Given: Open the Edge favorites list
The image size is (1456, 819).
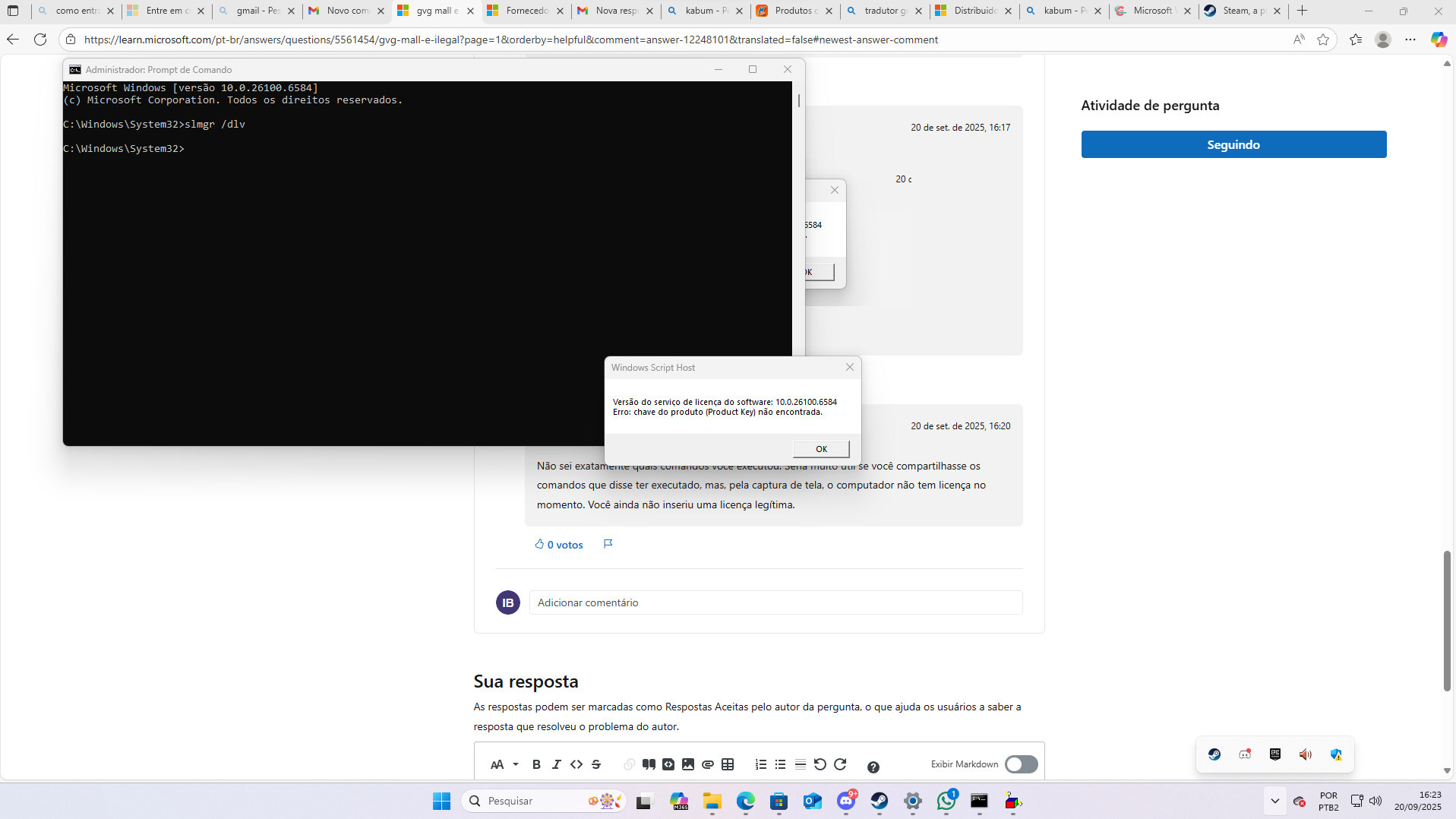Looking at the screenshot, I should click(1356, 40).
